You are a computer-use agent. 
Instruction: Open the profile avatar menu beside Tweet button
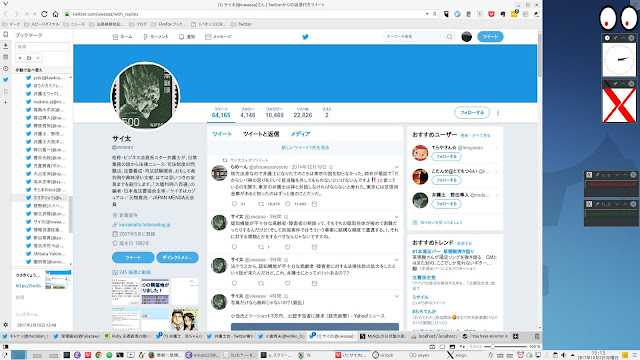point(467,37)
